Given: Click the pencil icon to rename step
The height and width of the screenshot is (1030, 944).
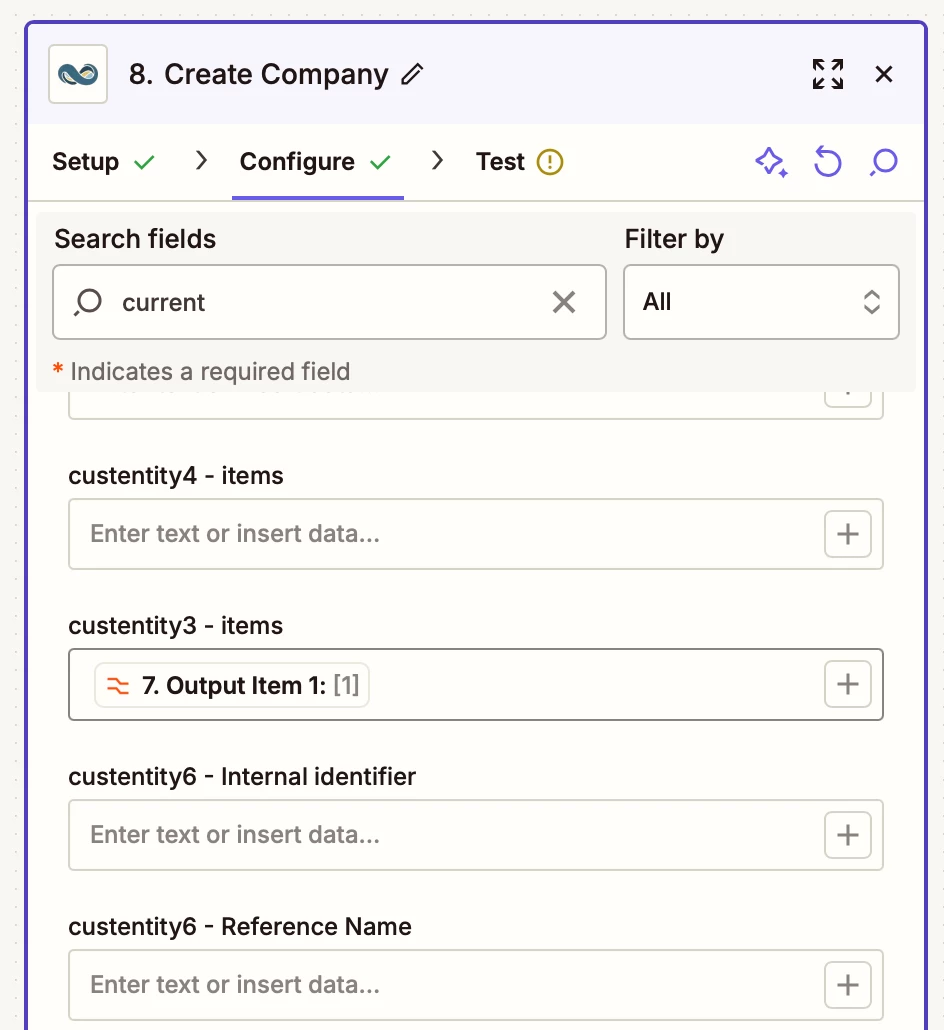Looking at the screenshot, I should [x=412, y=75].
